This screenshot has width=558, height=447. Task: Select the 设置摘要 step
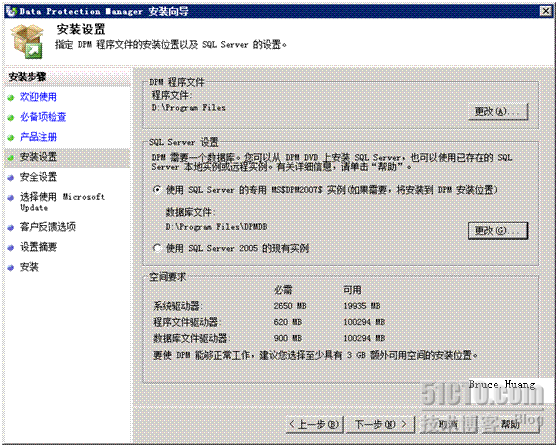pyautogui.click(x=38, y=247)
